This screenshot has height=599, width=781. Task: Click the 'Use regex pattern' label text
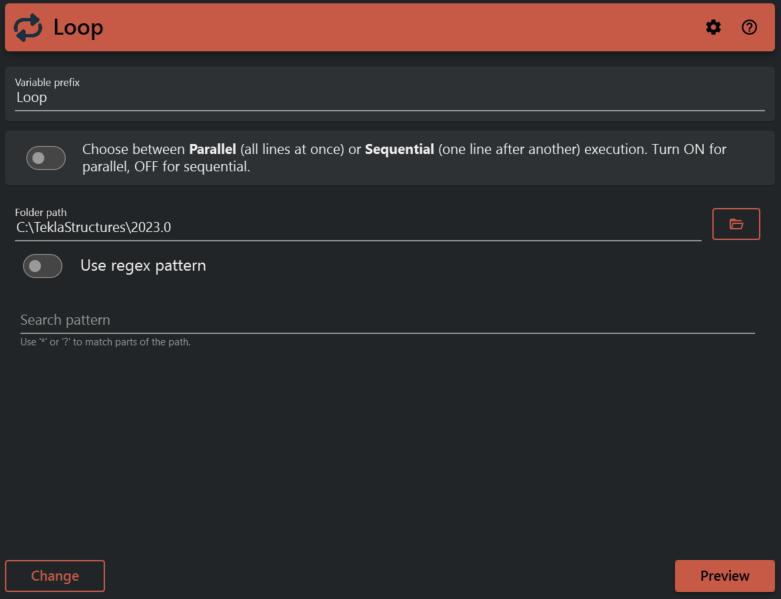click(x=143, y=266)
